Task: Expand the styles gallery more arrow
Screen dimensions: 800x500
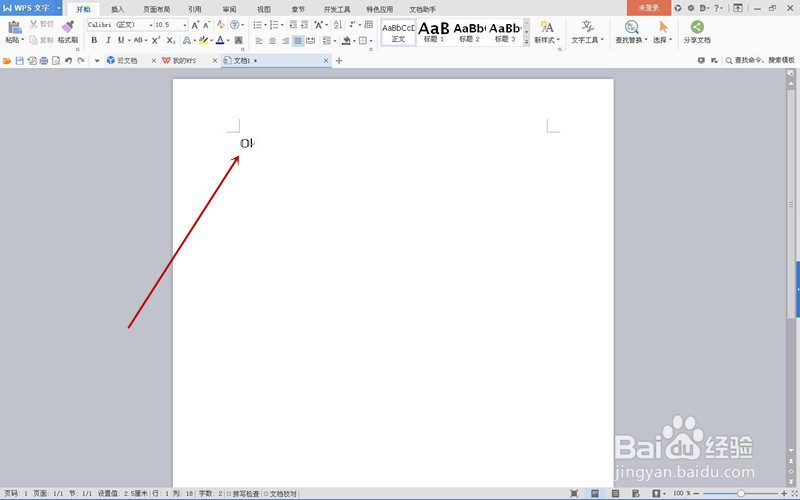Action: 527,42
